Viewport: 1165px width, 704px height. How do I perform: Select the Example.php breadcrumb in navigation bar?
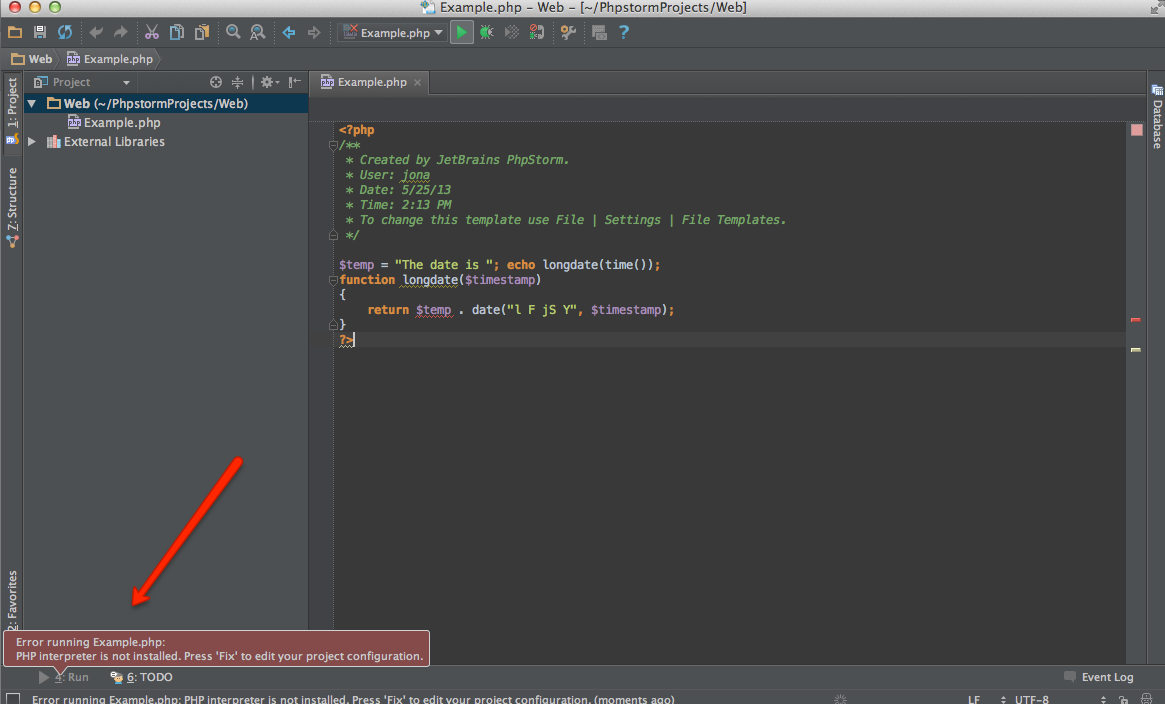[x=110, y=59]
